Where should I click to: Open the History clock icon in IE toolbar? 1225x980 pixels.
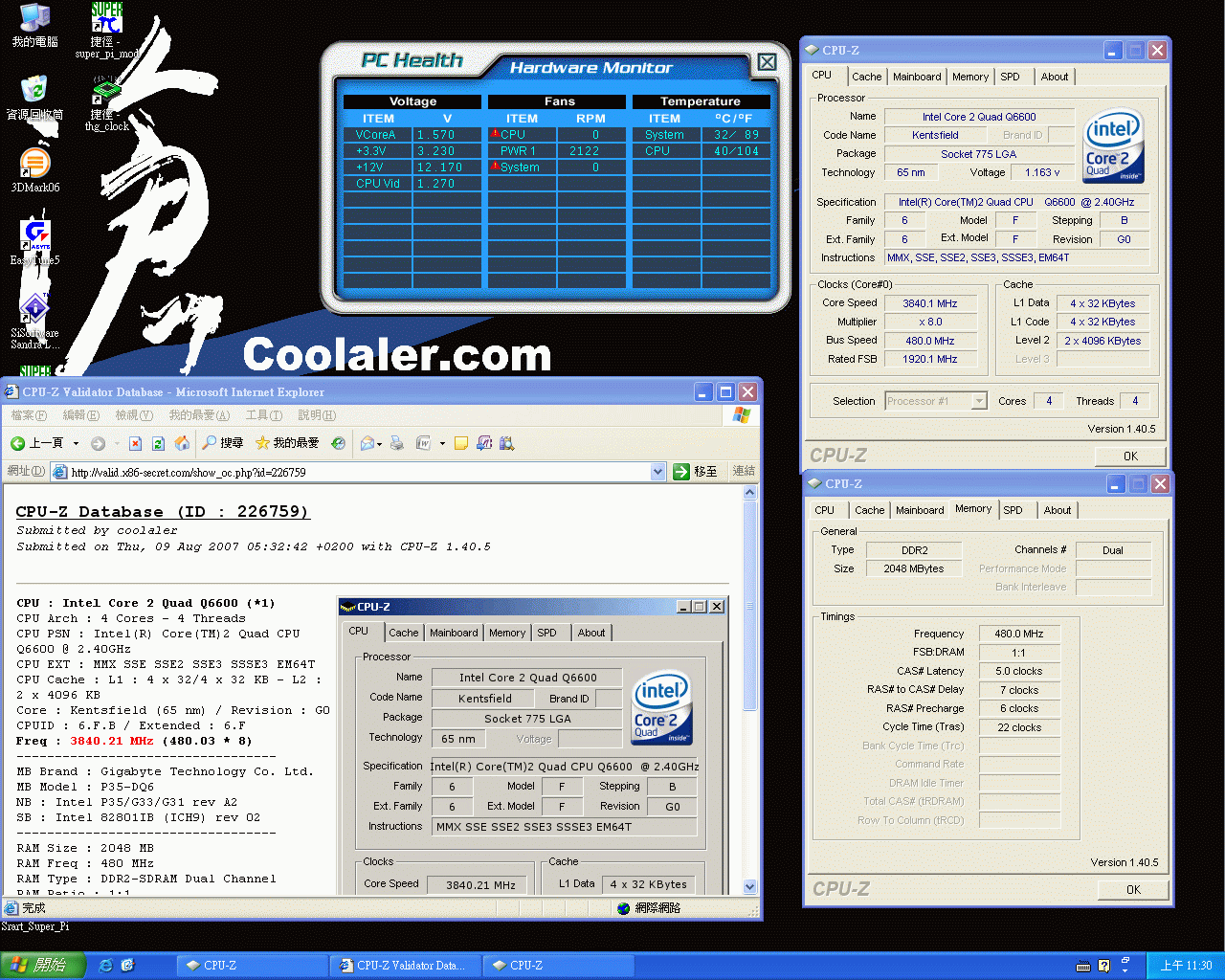click(x=338, y=443)
